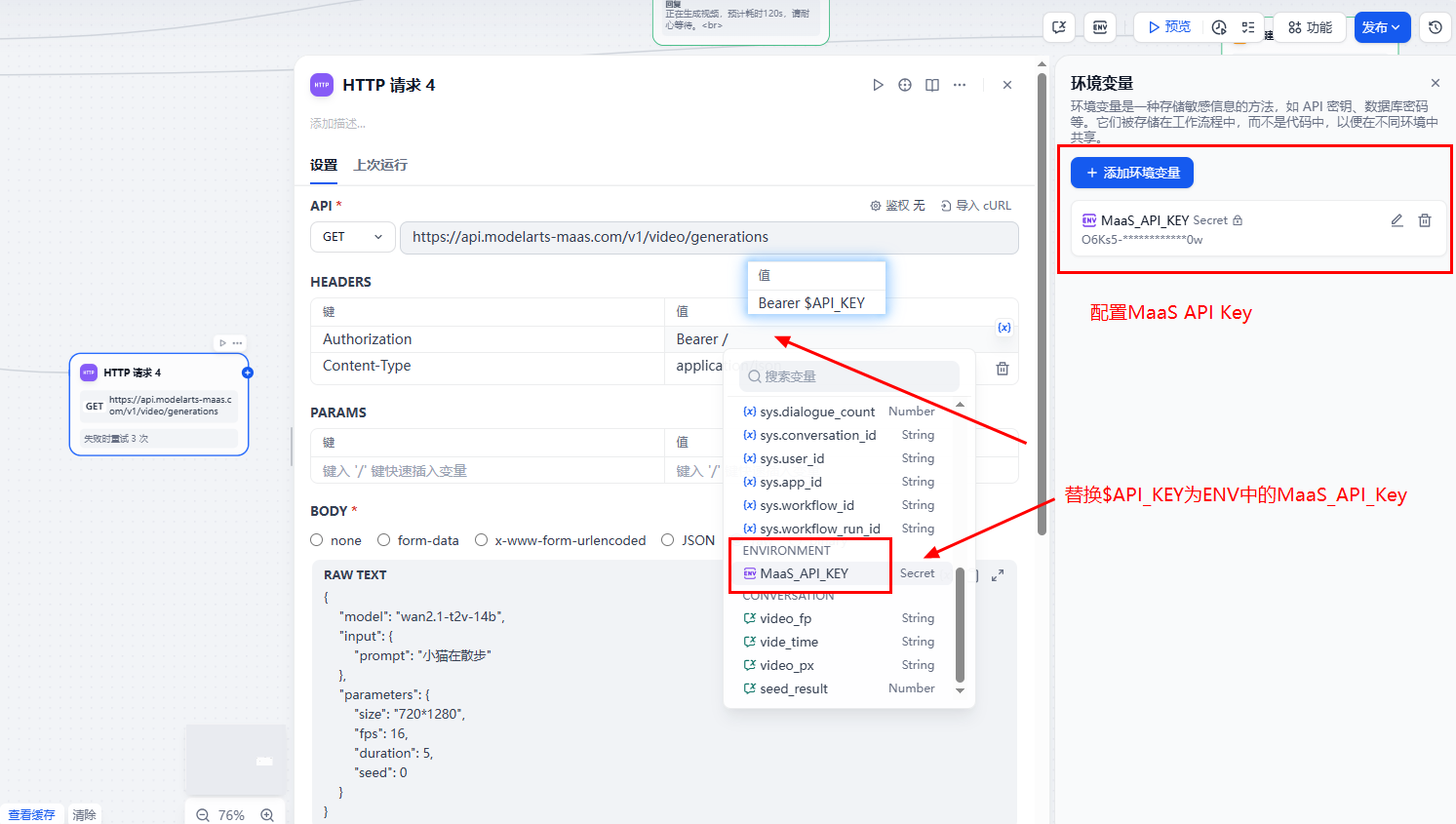
Task: Zoom in the canvas
Action: (x=267, y=815)
